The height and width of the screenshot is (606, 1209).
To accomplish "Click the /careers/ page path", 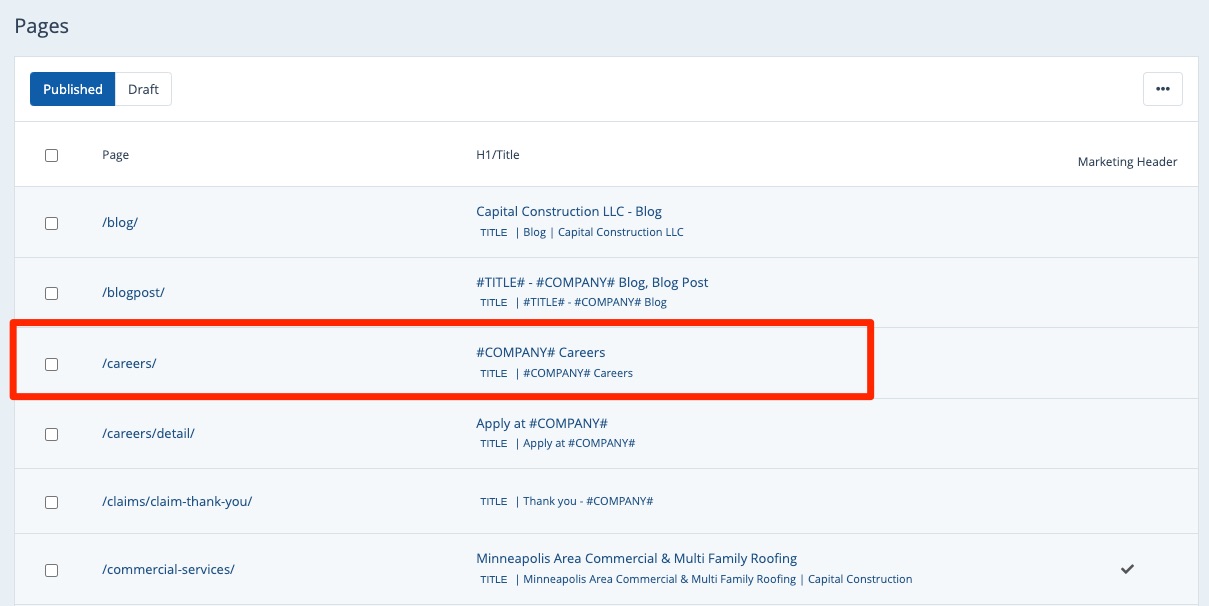I will point(129,363).
